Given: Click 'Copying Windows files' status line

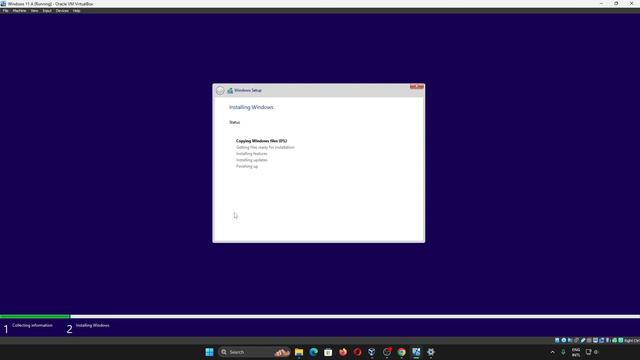Looking at the screenshot, I should coord(261,141).
